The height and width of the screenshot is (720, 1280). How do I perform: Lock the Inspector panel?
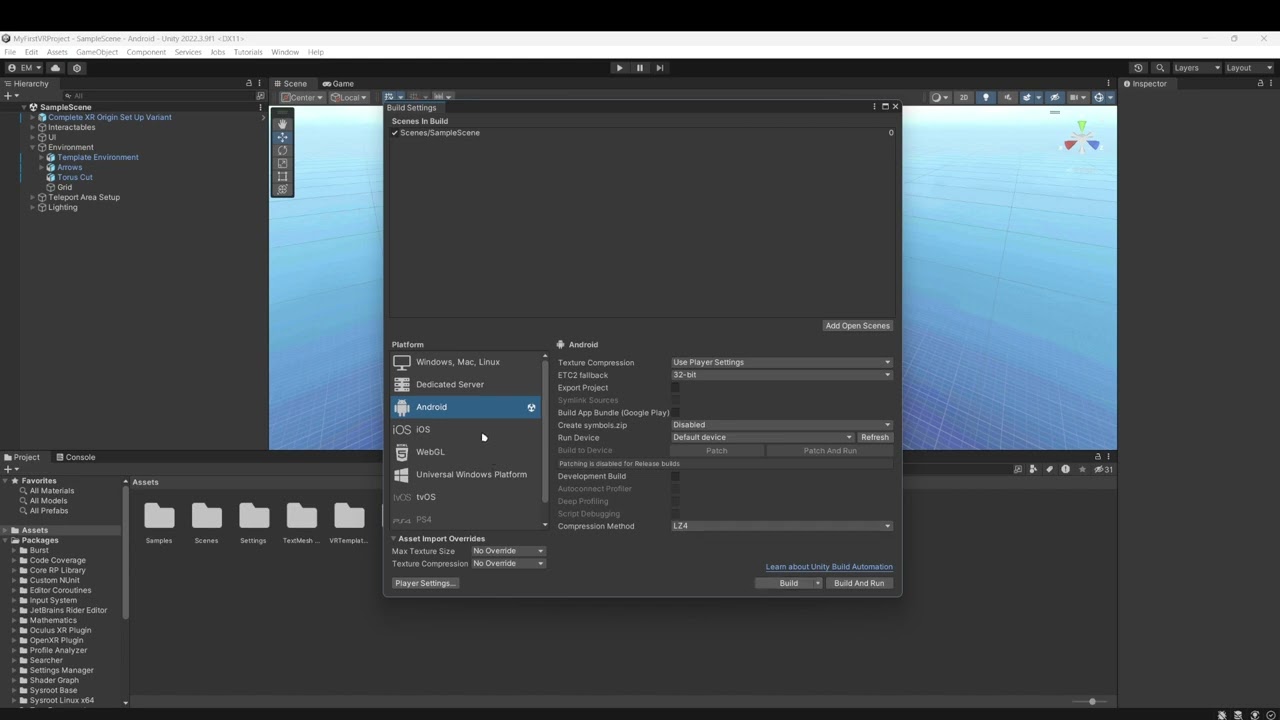(x=1260, y=83)
